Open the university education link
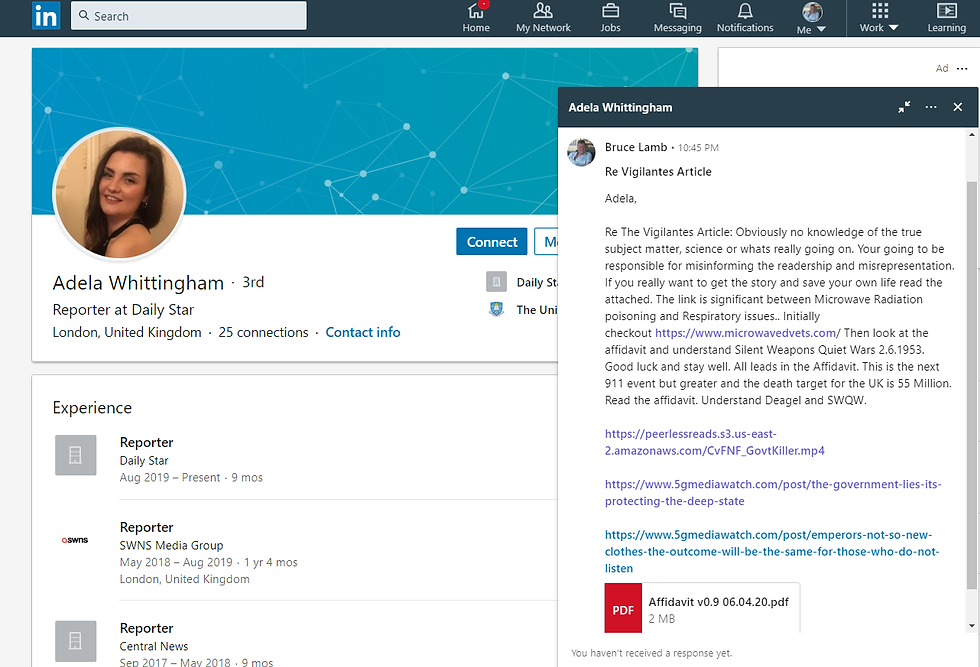This screenshot has width=980, height=667. [x=522, y=309]
